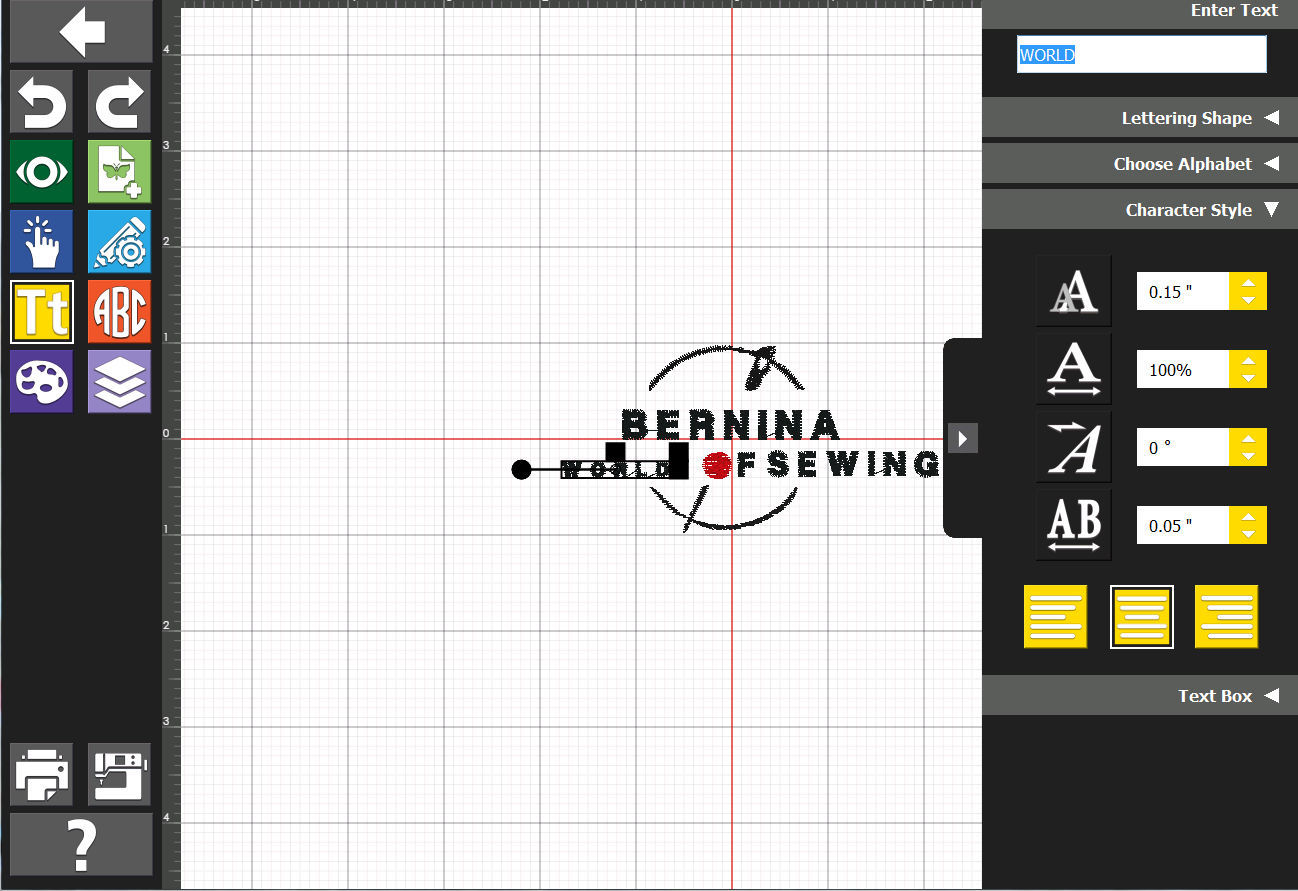Redo the last action

119,101
